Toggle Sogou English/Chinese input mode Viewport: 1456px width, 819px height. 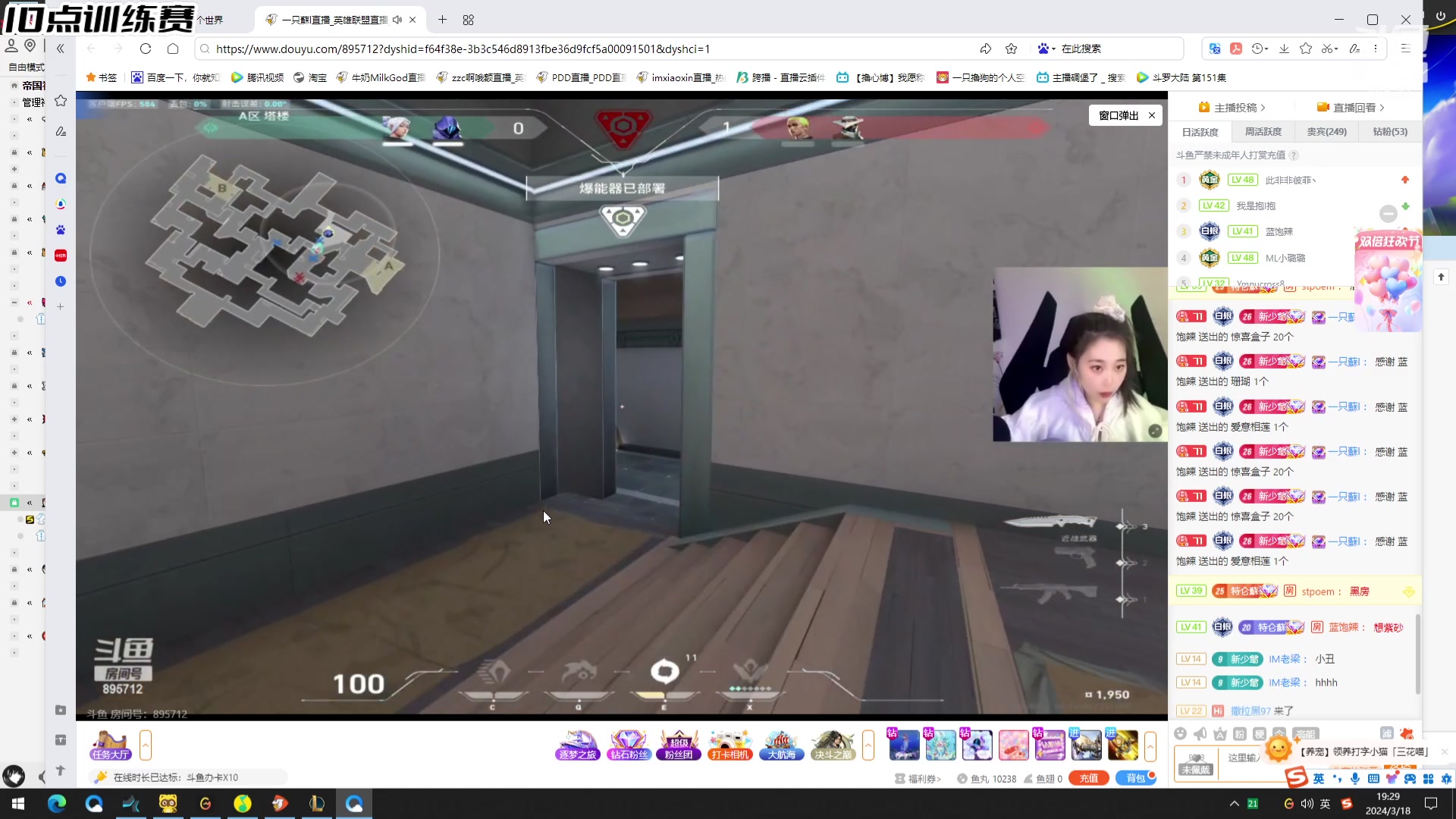(x=1319, y=779)
